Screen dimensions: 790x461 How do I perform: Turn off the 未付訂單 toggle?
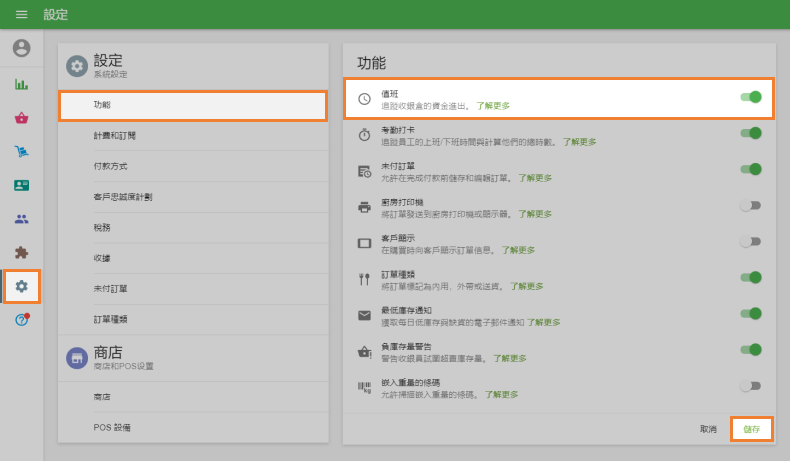tap(751, 169)
